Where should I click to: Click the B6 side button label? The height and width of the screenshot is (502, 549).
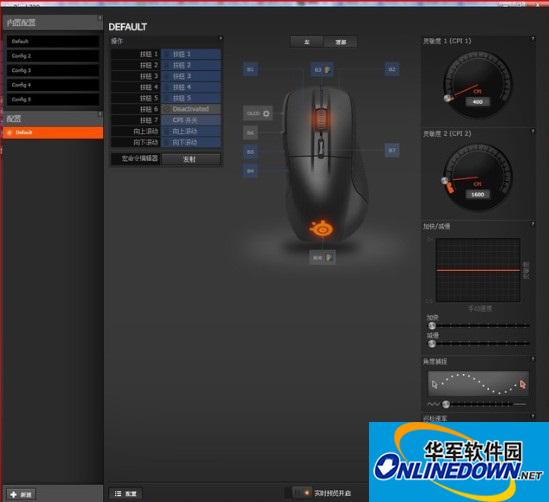click(x=250, y=133)
